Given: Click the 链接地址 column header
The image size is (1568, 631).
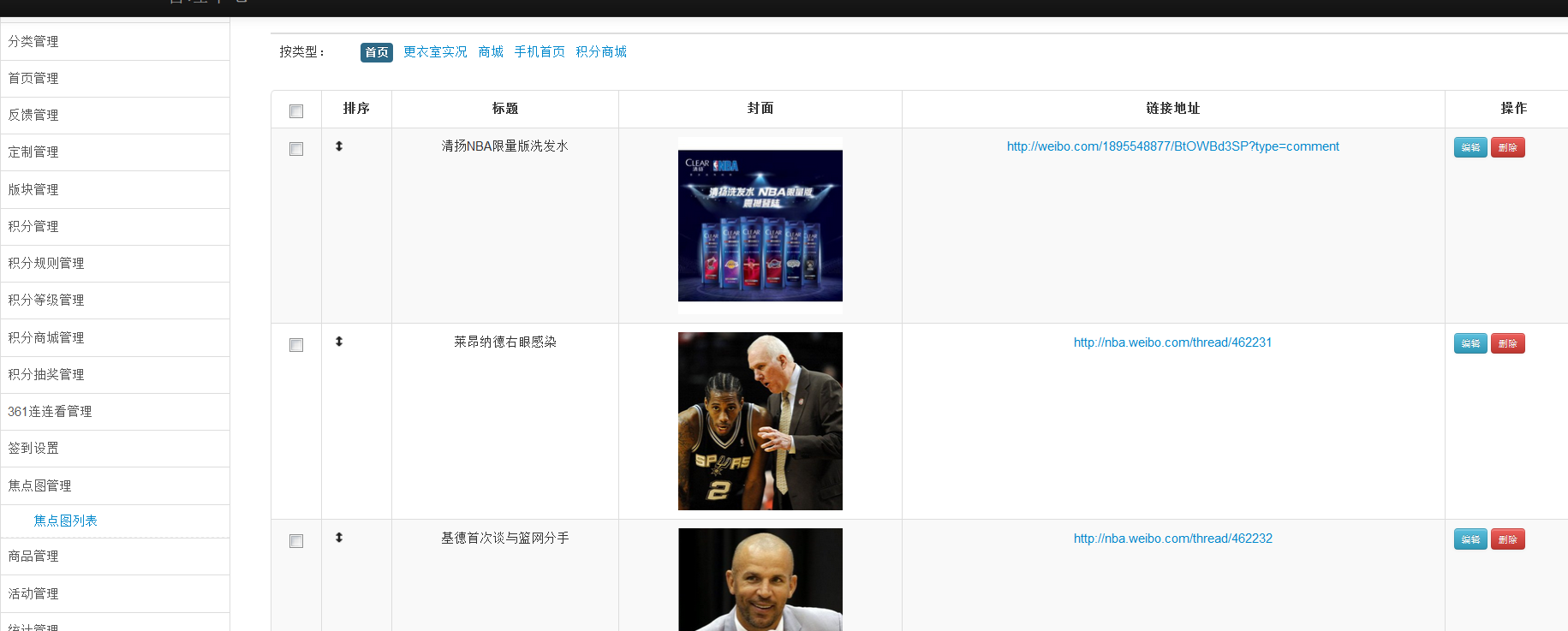Looking at the screenshot, I should 1173,109.
